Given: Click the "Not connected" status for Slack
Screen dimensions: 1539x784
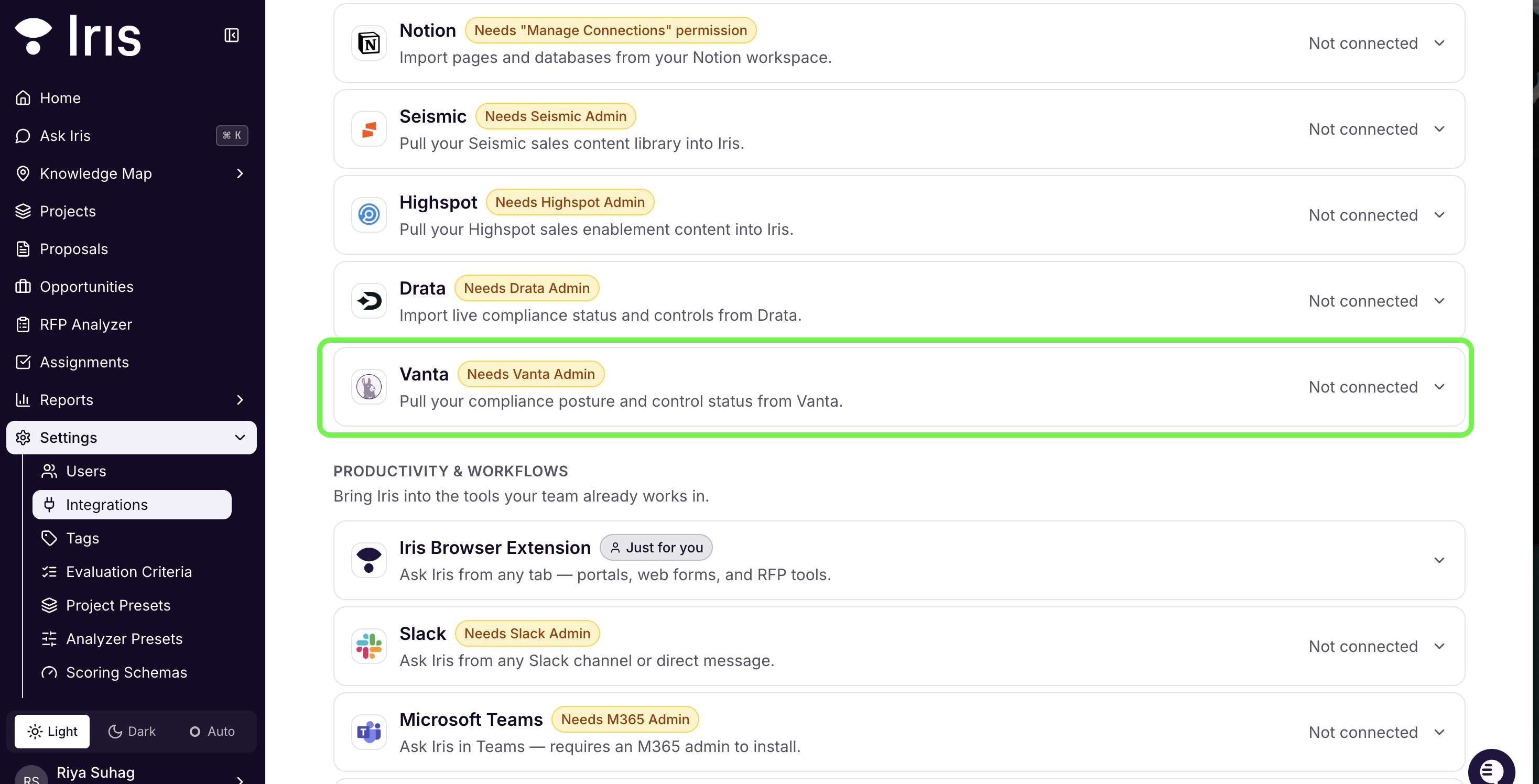Looking at the screenshot, I should pyautogui.click(x=1363, y=646).
